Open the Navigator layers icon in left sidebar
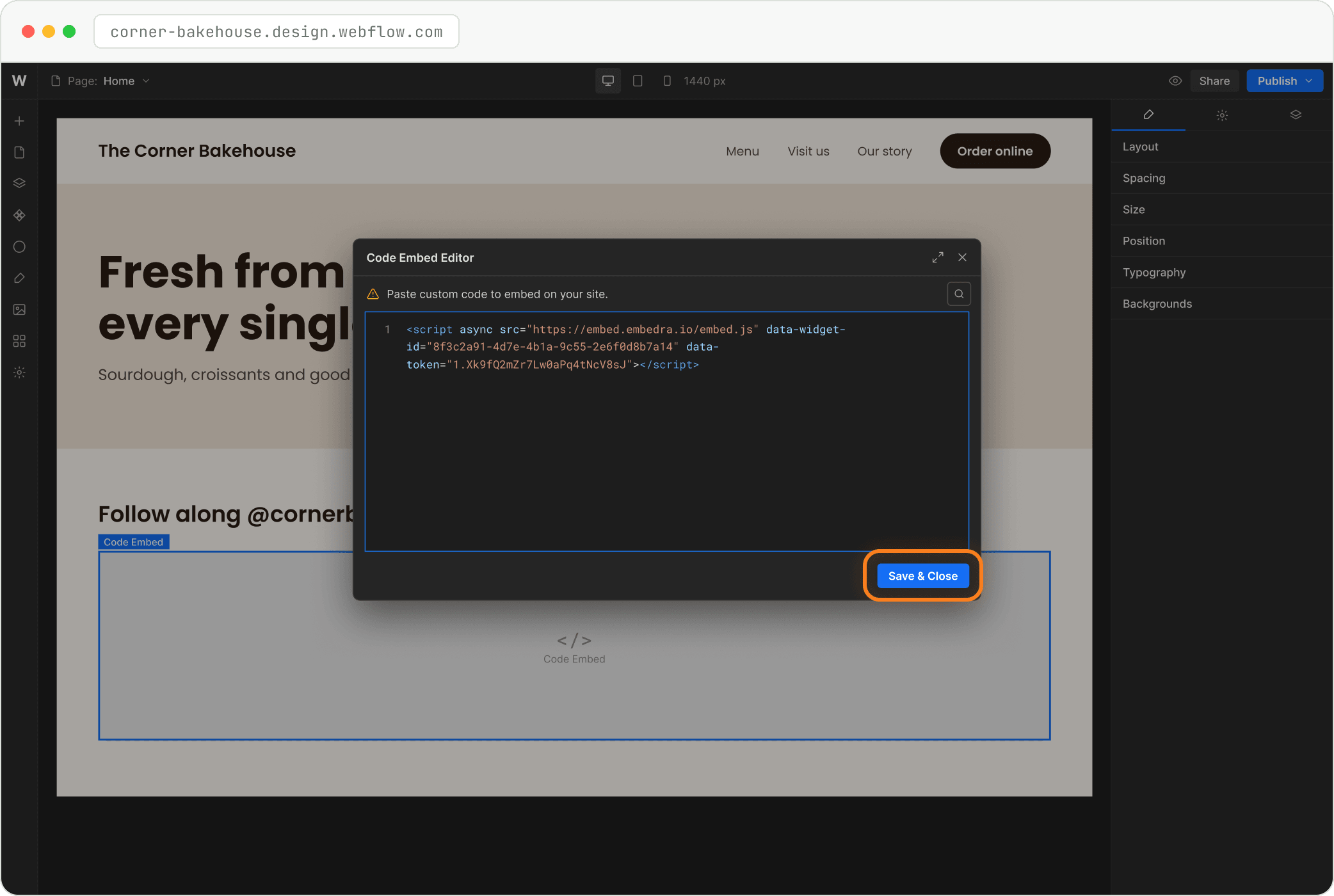The width and height of the screenshot is (1334, 896). pyautogui.click(x=19, y=183)
